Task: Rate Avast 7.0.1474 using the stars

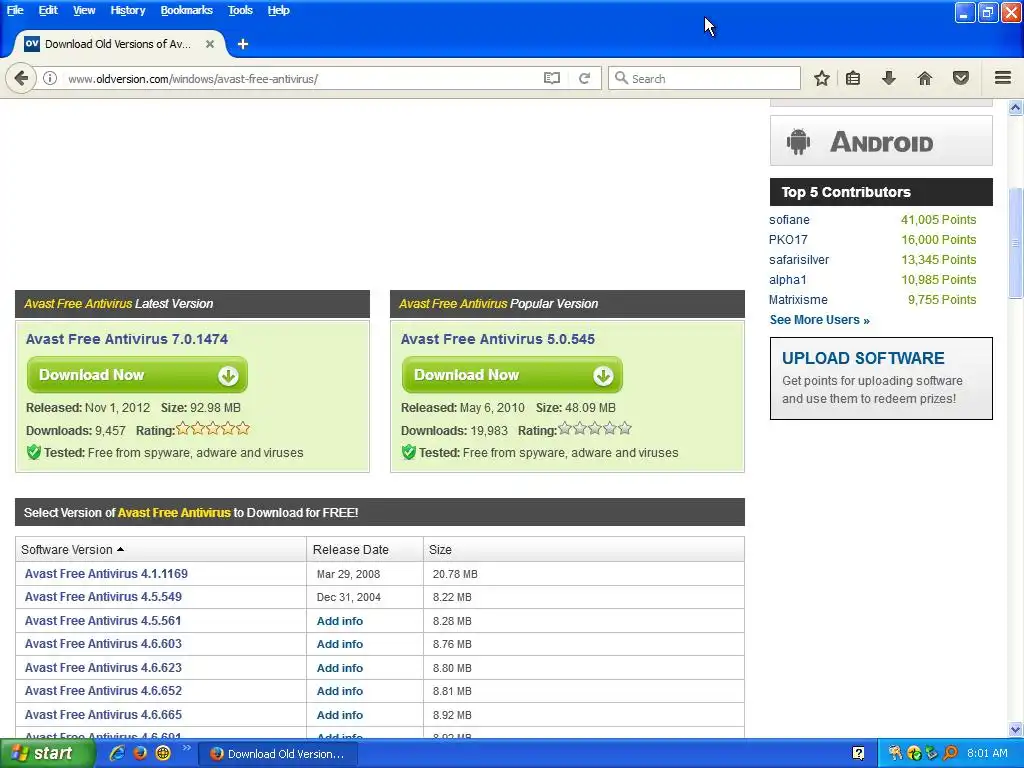Action: pos(213,429)
